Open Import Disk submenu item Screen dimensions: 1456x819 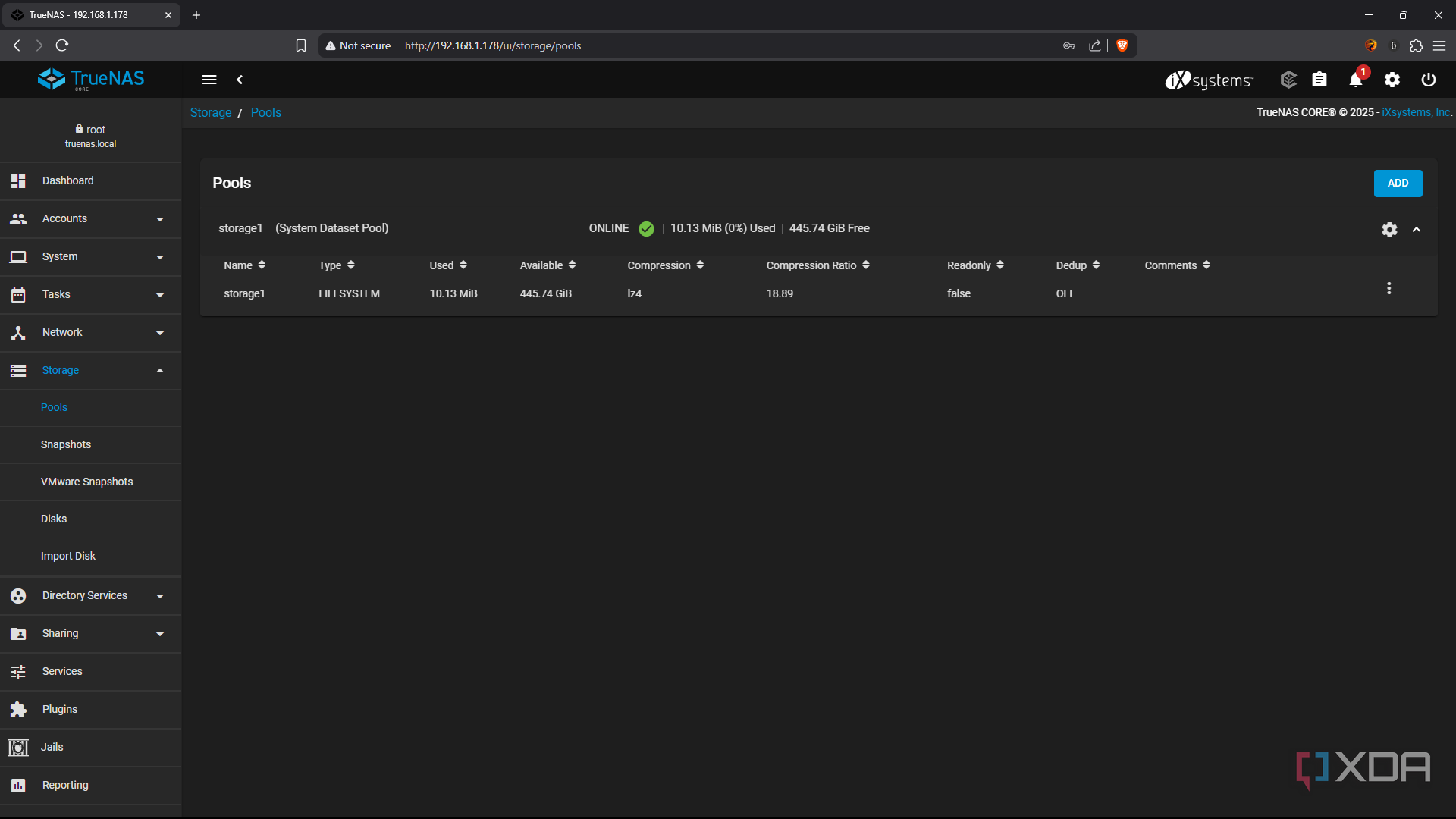[x=91, y=557]
